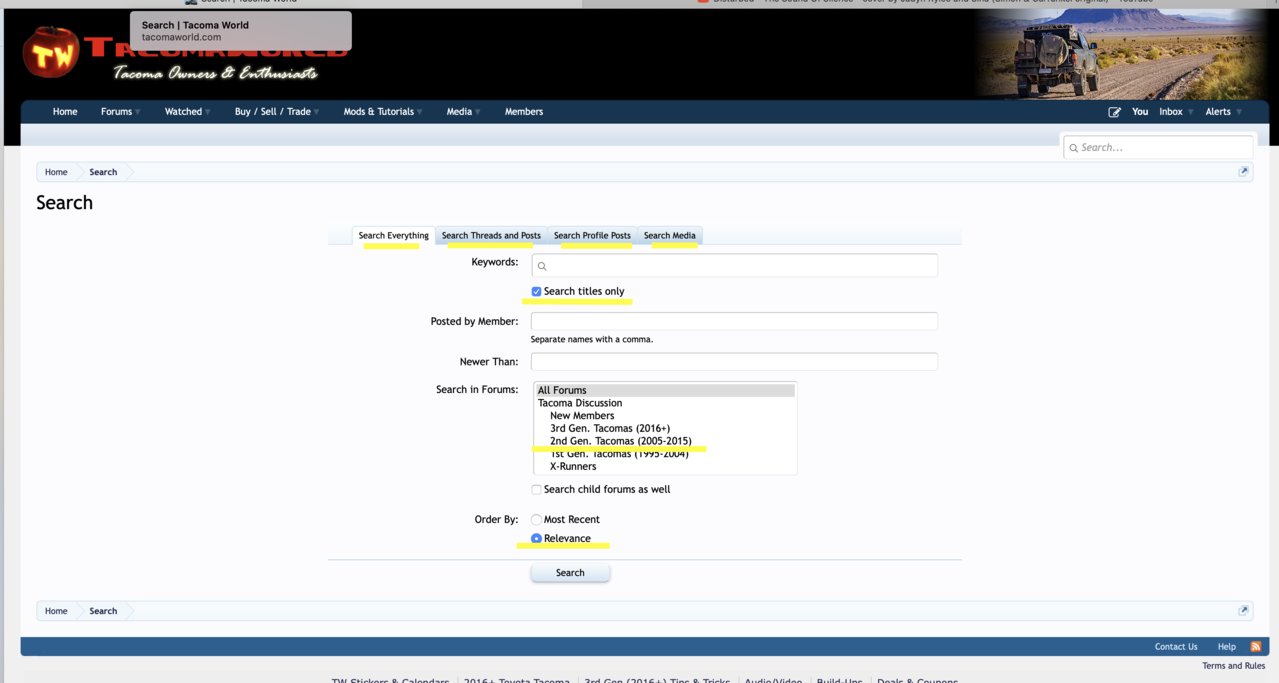
Task: Select Tacoma Discussion in the forum list
Action: point(665,403)
